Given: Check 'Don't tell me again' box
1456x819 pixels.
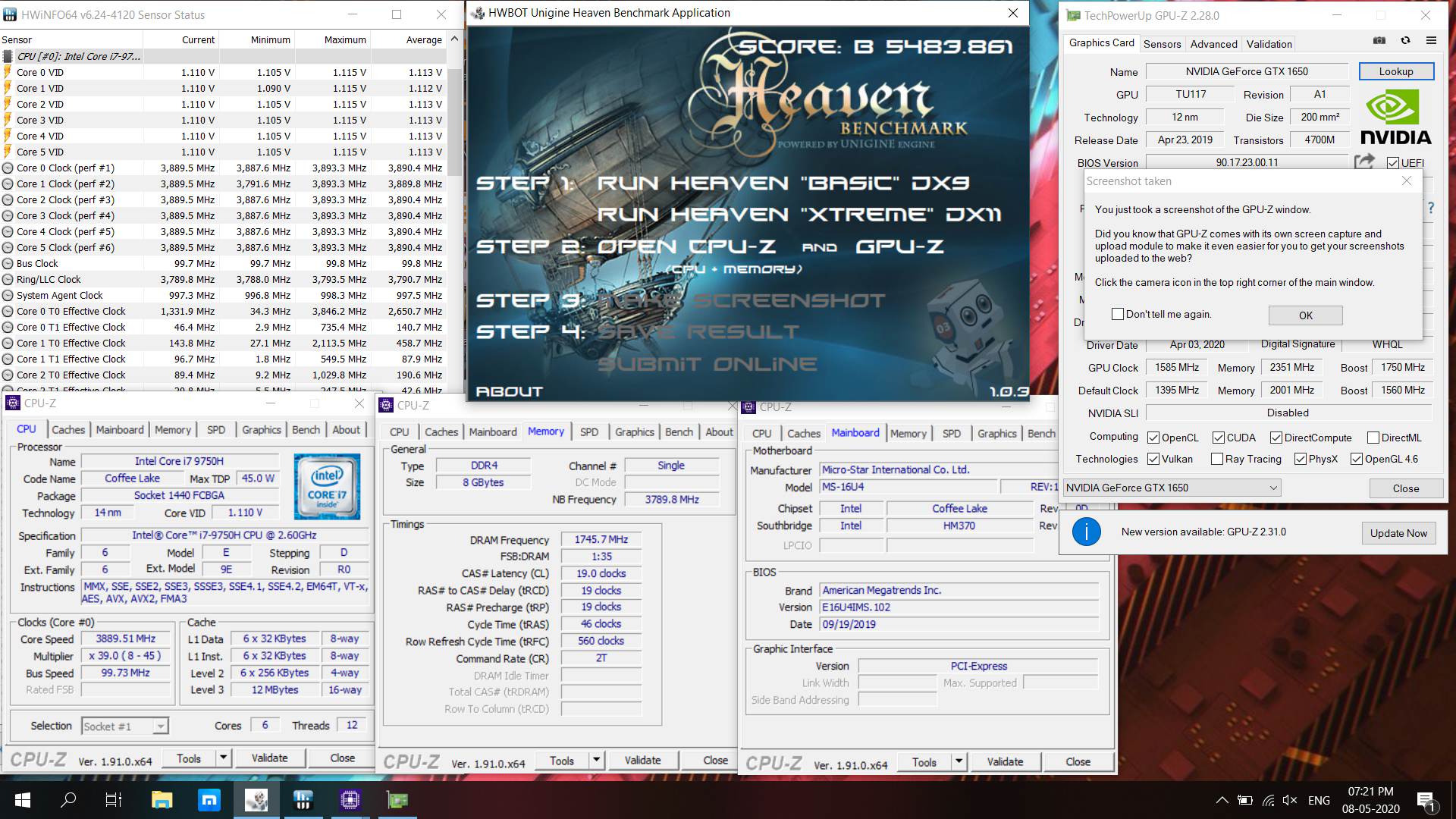Looking at the screenshot, I should pyautogui.click(x=1117, y=314).
